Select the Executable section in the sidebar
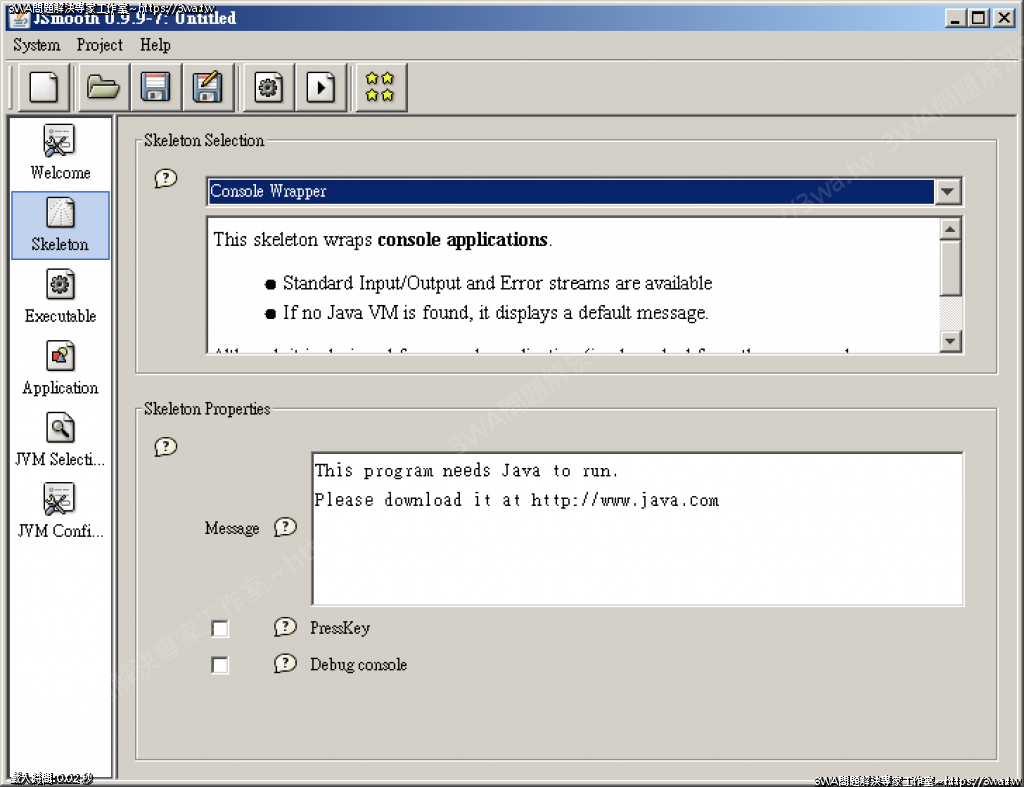The height and width of the screenshot is (787, 1024). click(60, 297)
